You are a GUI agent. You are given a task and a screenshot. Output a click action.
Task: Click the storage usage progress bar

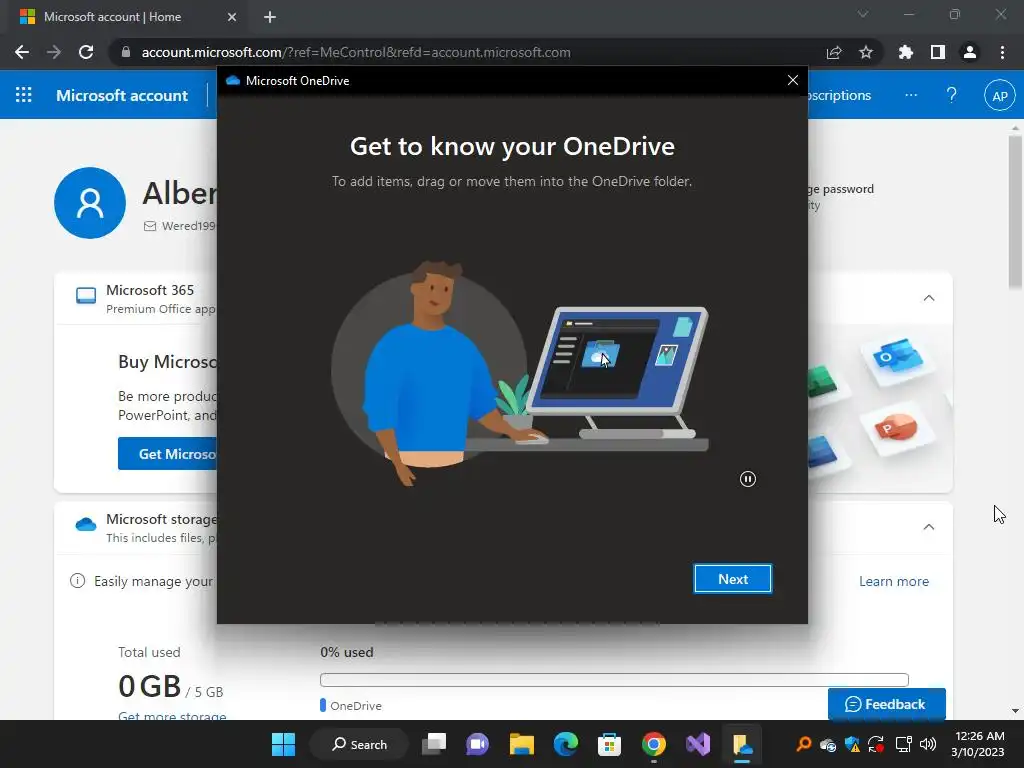[x=614, y=680]
